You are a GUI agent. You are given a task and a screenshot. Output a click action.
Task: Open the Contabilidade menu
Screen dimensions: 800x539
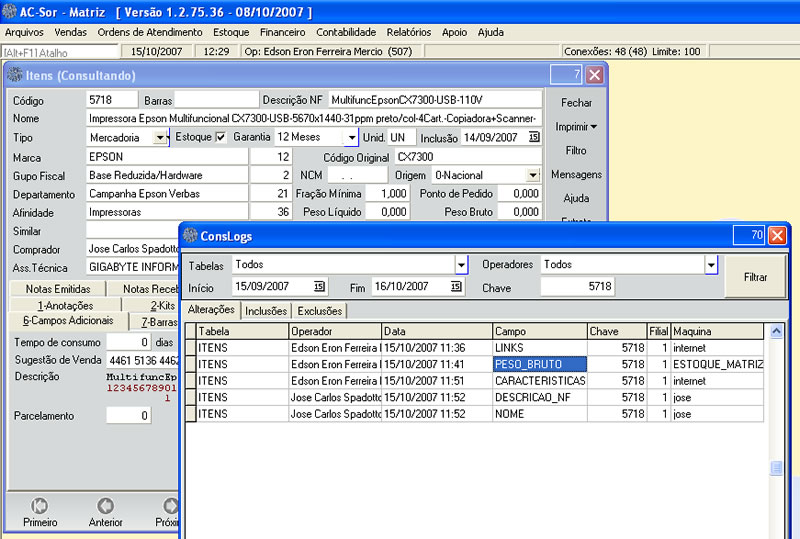point(346,32)
